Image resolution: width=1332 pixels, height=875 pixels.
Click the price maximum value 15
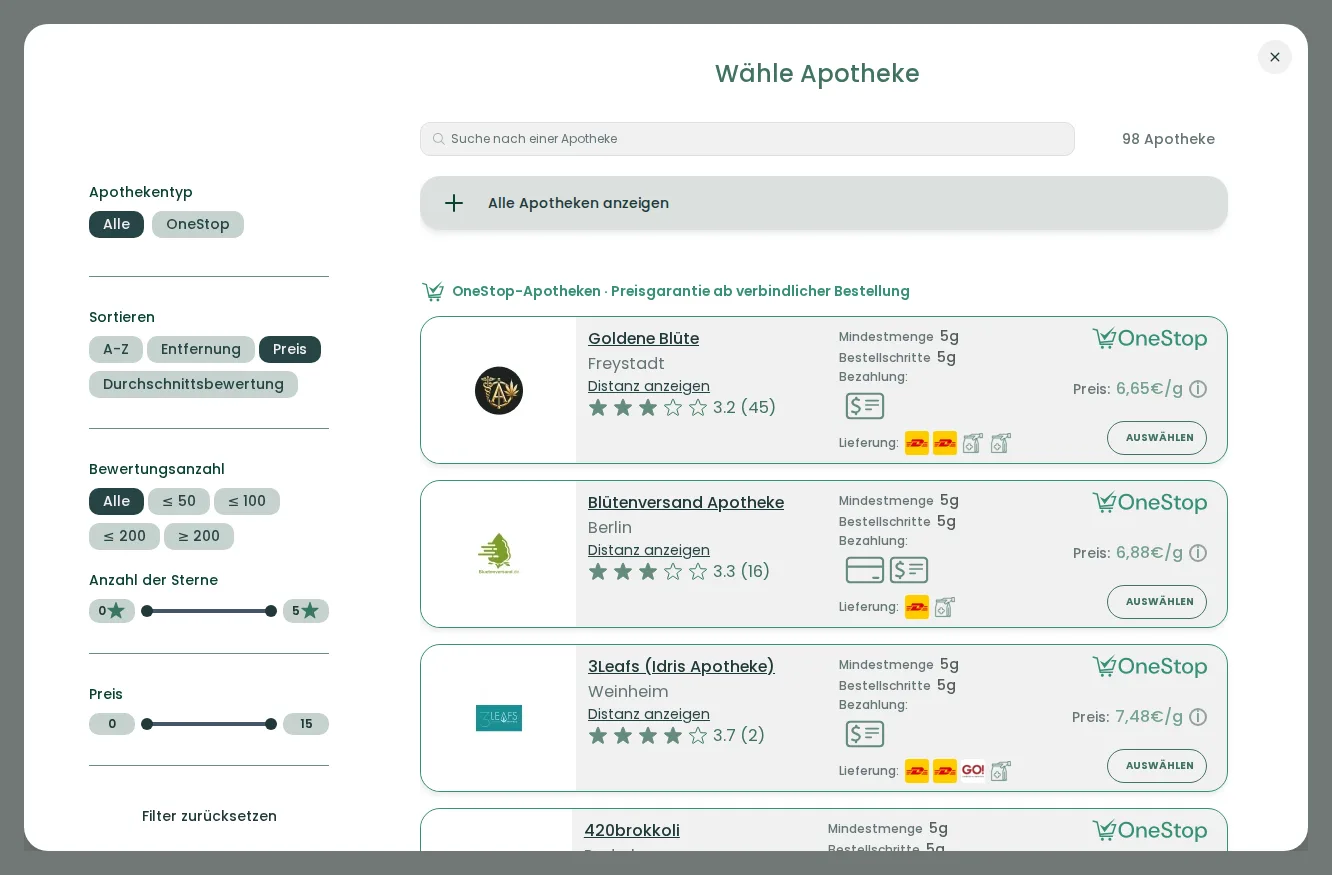(x=306, y=724)
